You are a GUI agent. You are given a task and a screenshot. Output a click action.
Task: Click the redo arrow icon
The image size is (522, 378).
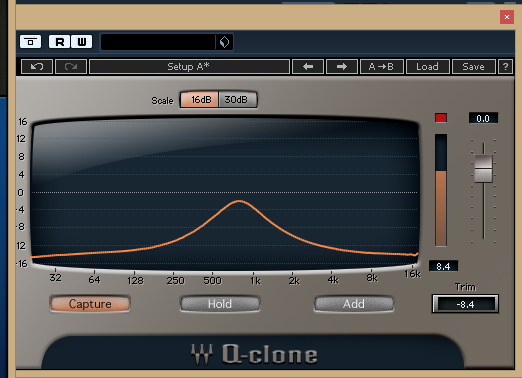coord(71,67)
